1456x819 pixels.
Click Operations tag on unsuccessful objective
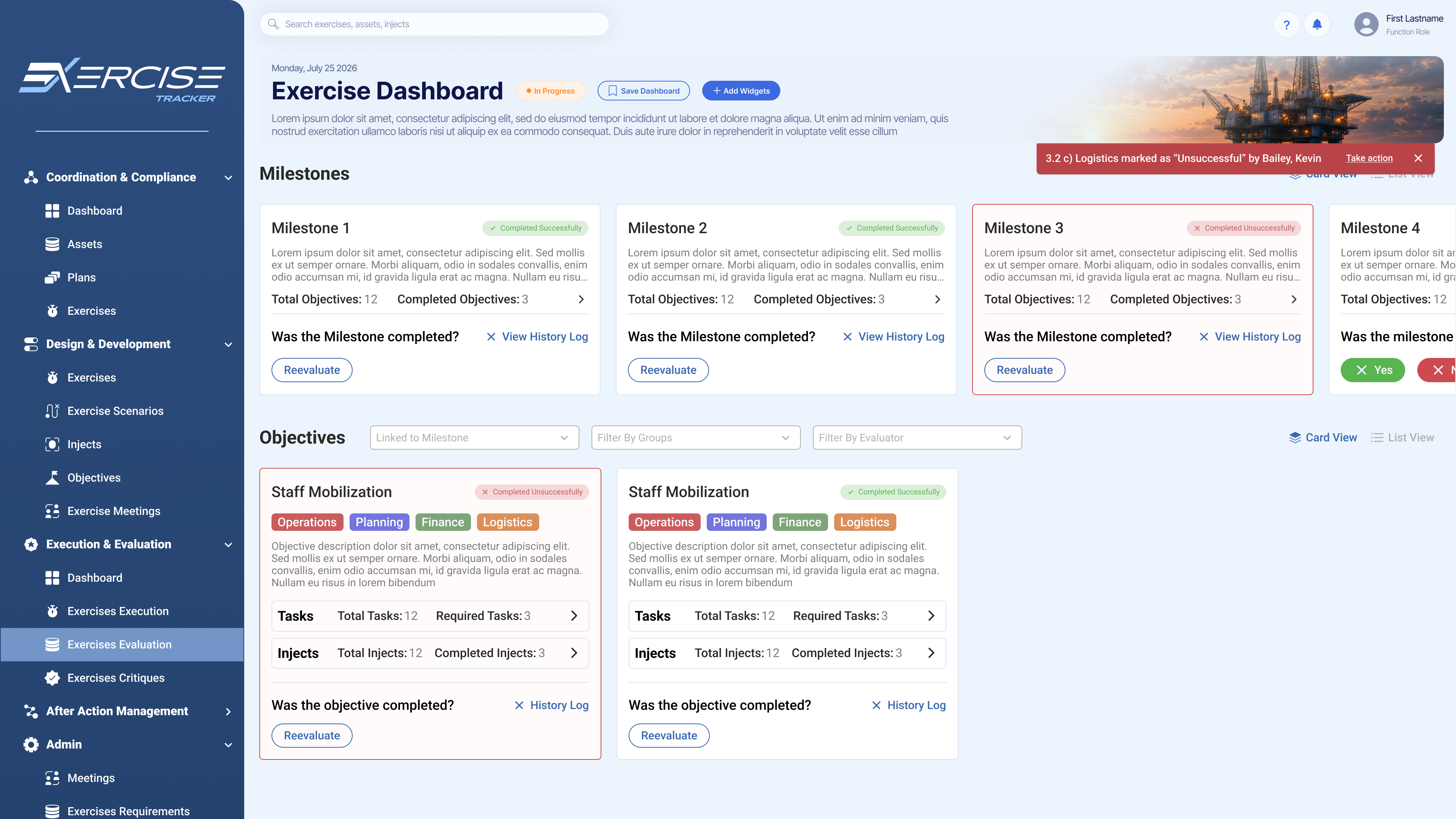(307, 522)
